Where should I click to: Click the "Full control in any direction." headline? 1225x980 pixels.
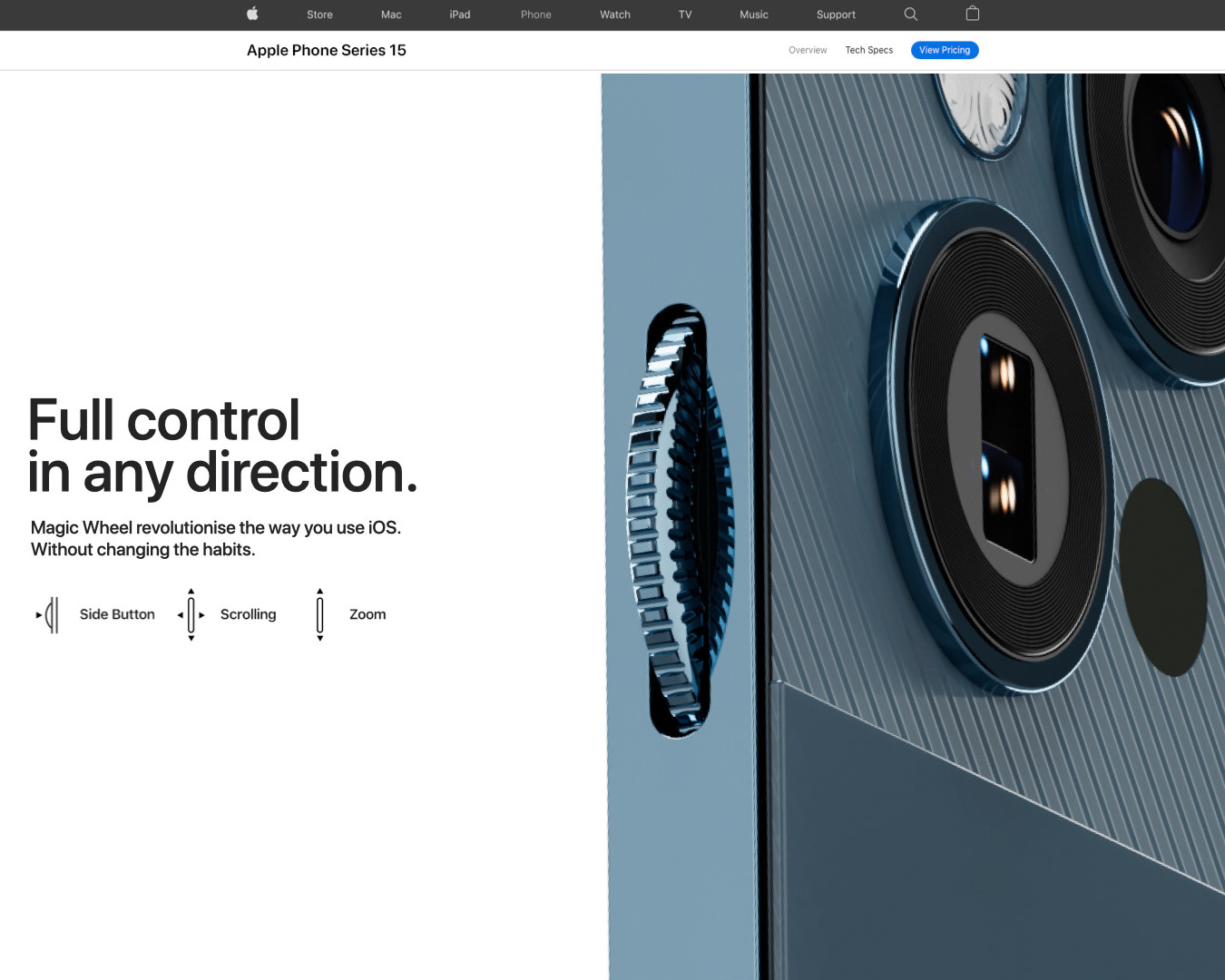pos(223,446)
